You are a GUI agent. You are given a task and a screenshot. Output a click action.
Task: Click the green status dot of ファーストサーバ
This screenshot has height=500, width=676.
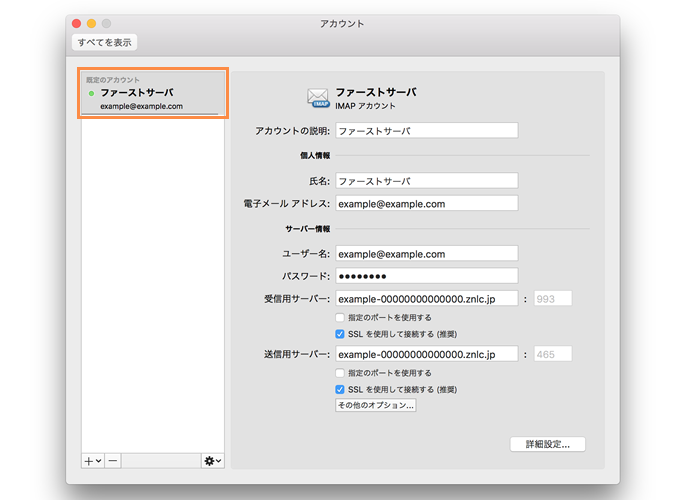[91, 93]
